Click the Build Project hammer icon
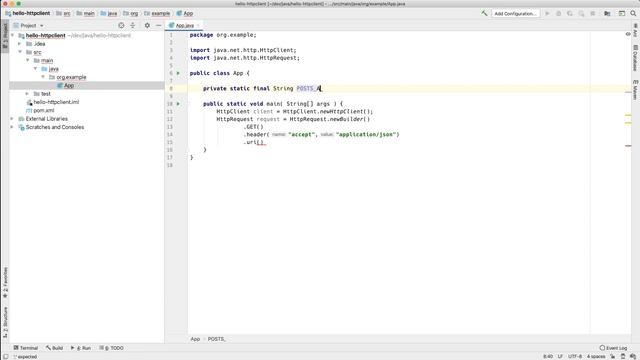Image resolution: width=640 pixels, height=360 pixels. coord(484,13)
